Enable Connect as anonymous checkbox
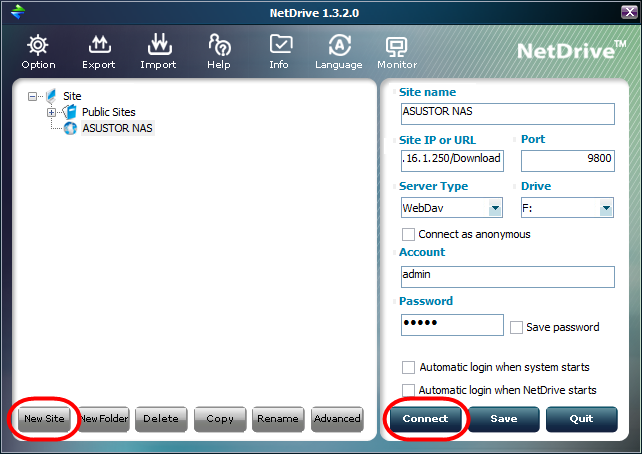Viewport: 642px width, 454px height. (x=408, y=235)
